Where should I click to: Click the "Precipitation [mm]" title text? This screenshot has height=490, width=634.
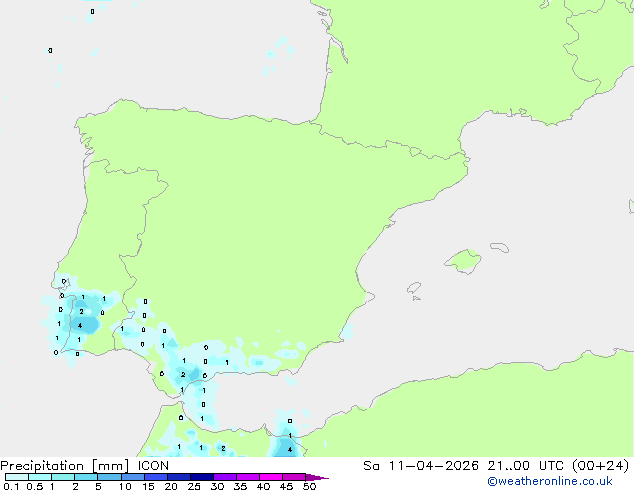tap(65, 466)
